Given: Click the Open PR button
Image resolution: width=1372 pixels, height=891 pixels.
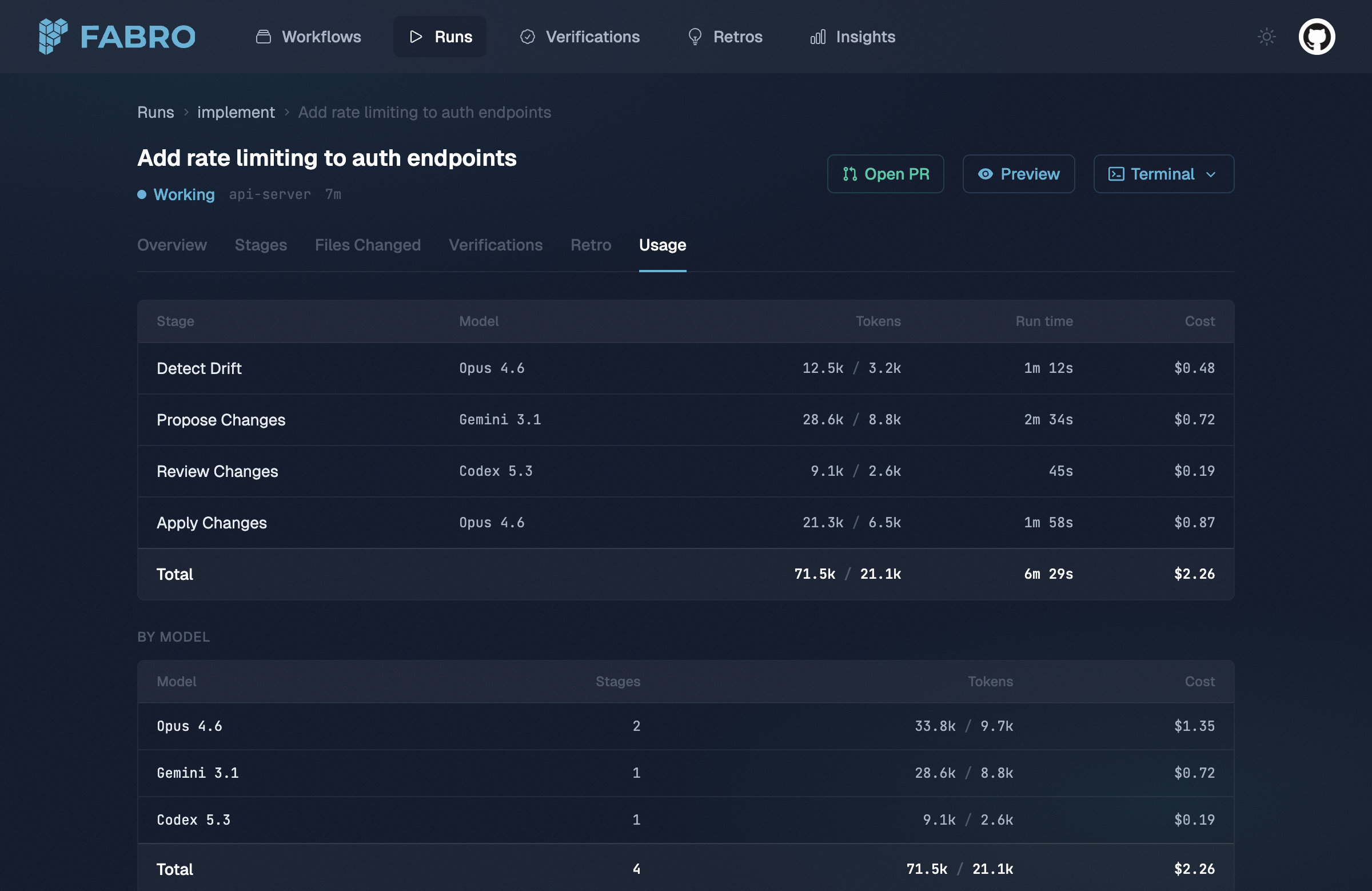Looking at the screenshot, I should (886, 174).
